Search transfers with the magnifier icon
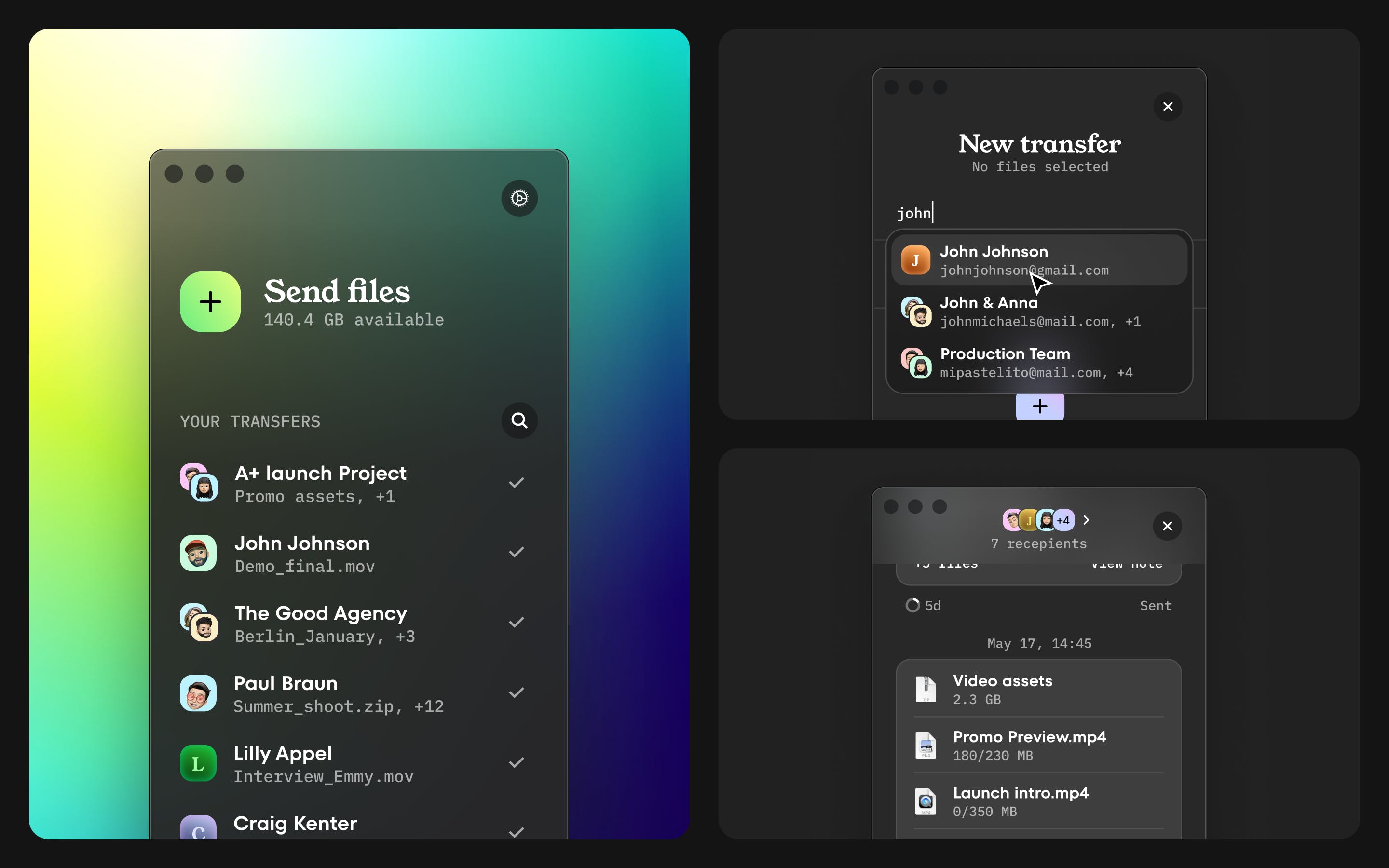This screenshot has width=1389, height=868. (x=519, y=421)
